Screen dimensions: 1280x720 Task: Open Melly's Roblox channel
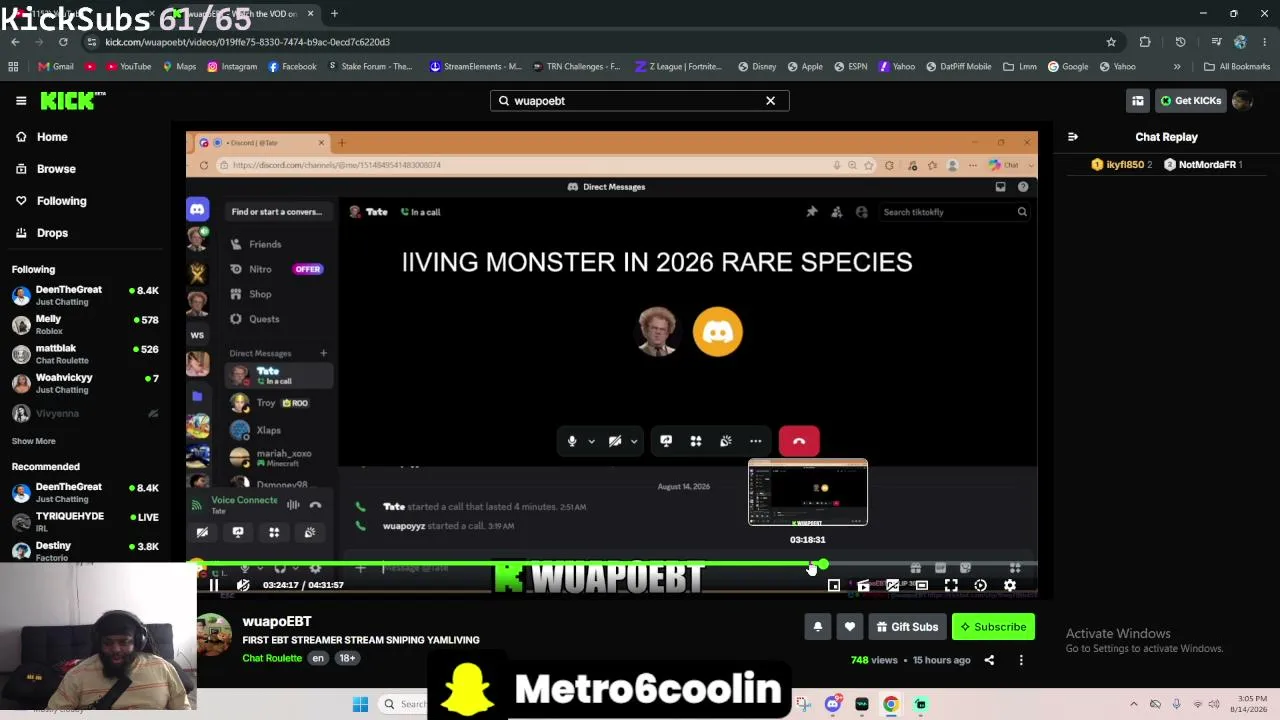tap(86, 324)
